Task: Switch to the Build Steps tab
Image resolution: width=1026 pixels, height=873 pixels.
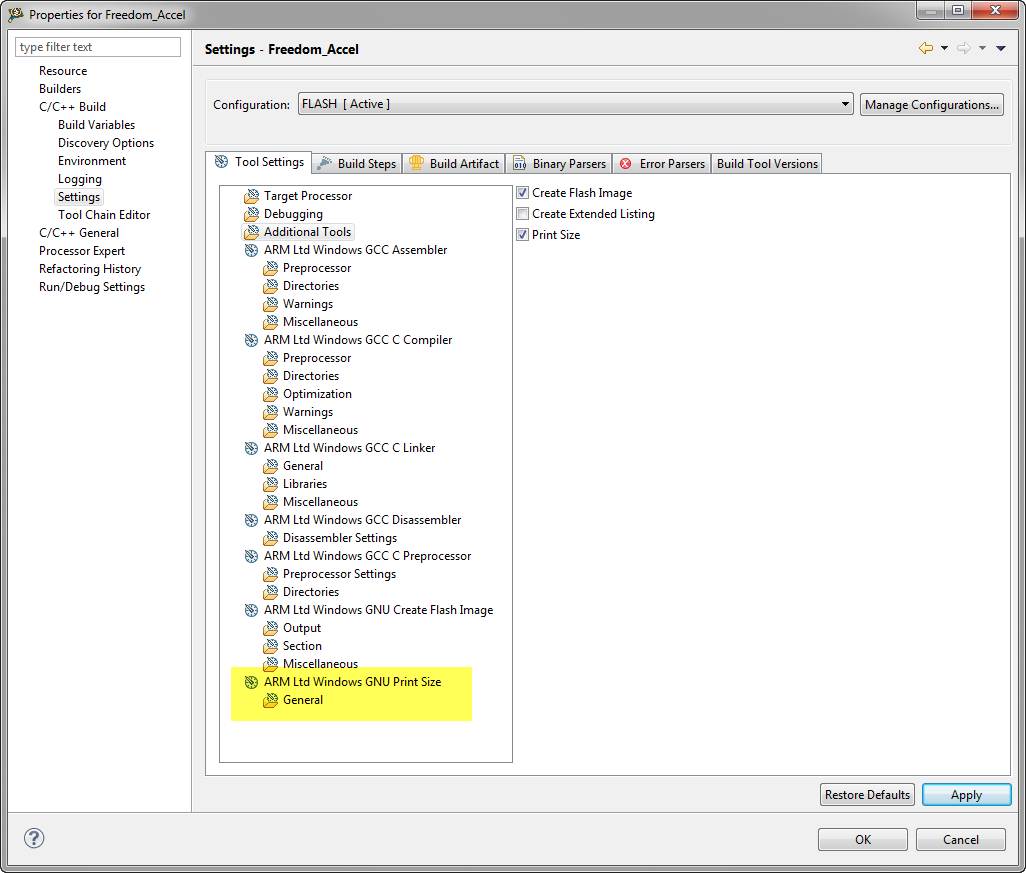Action: (x=357, y=164)
